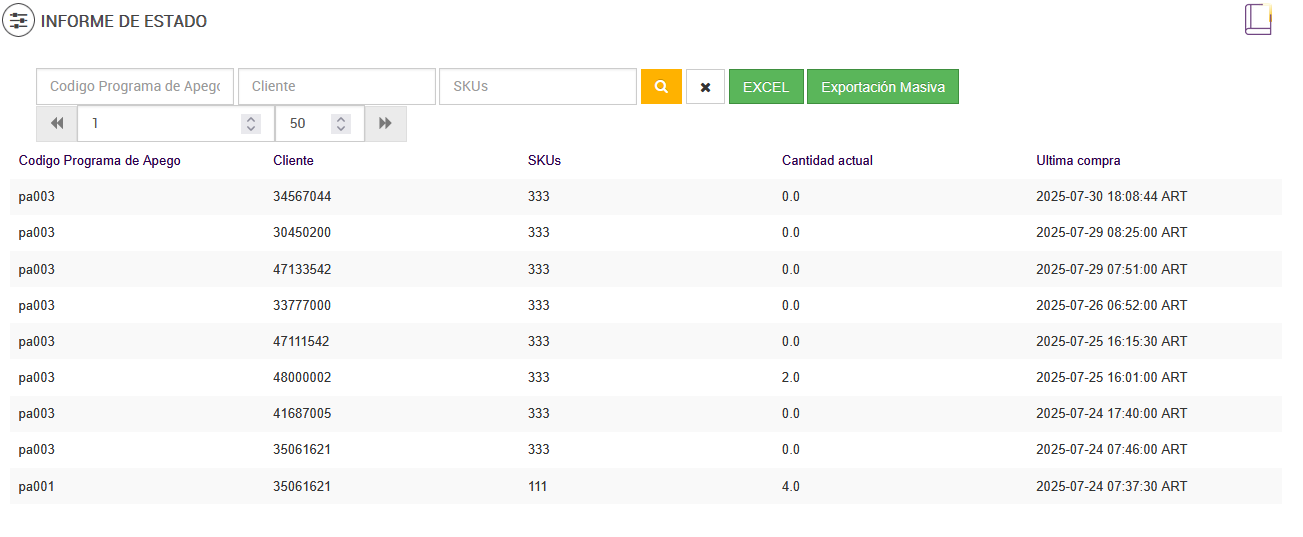Click into the Cliente filter field
Screen dimensions: 1303x537
(x=336, y=87)
